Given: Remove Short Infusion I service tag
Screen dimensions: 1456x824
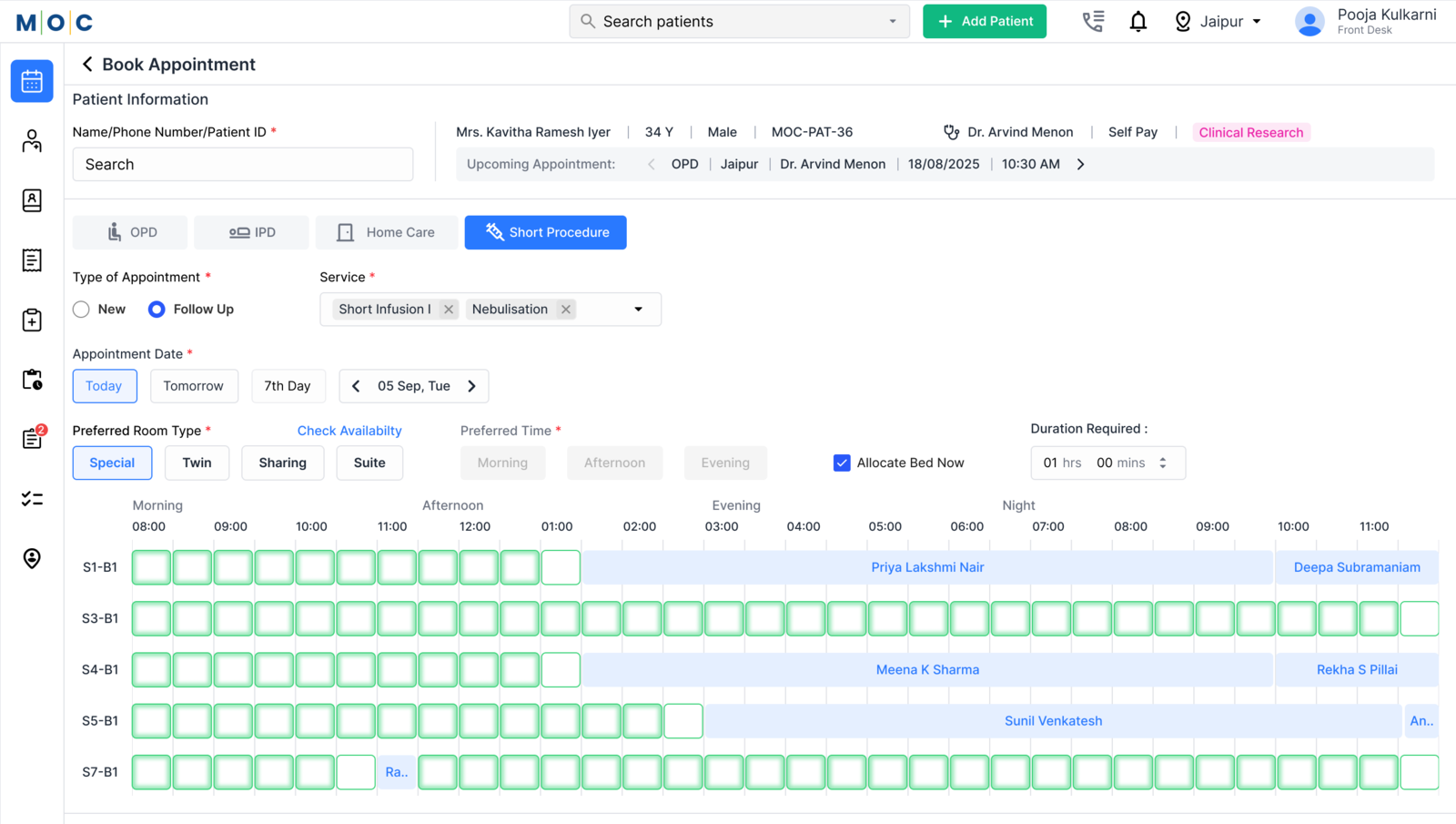Looking at the screenshot, I should [x=449, y=310].
